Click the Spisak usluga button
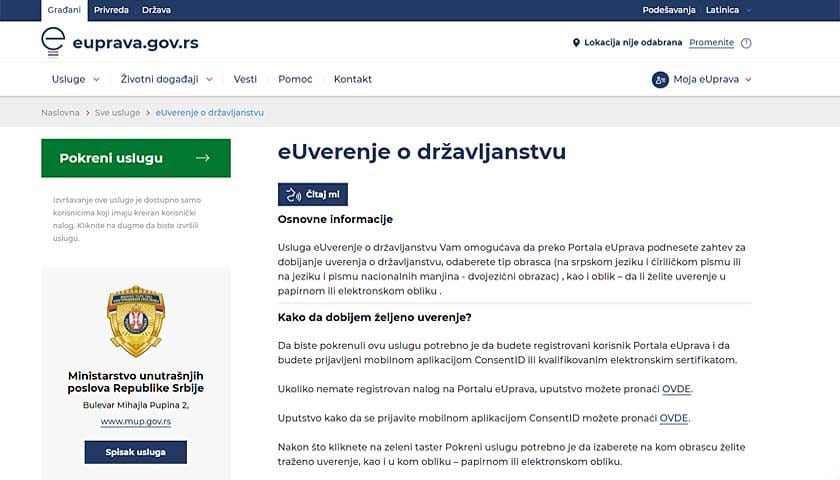Image resolution: width=840 pixels, height=480 pixels. [x=136, y=452]
